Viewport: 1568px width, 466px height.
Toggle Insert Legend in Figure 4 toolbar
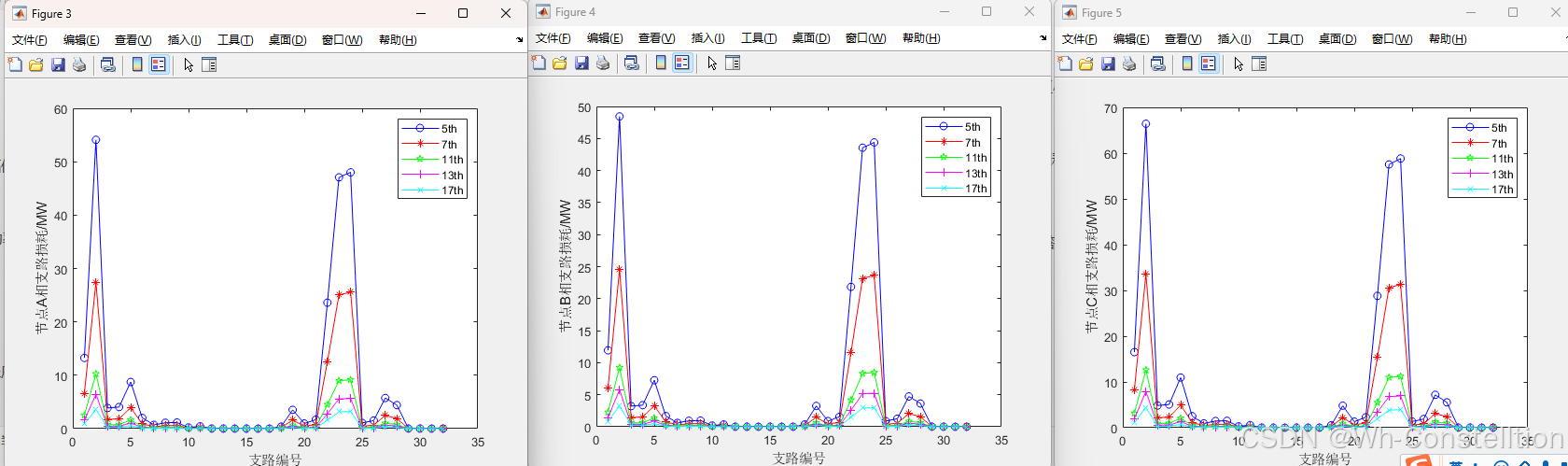point(682,63)
